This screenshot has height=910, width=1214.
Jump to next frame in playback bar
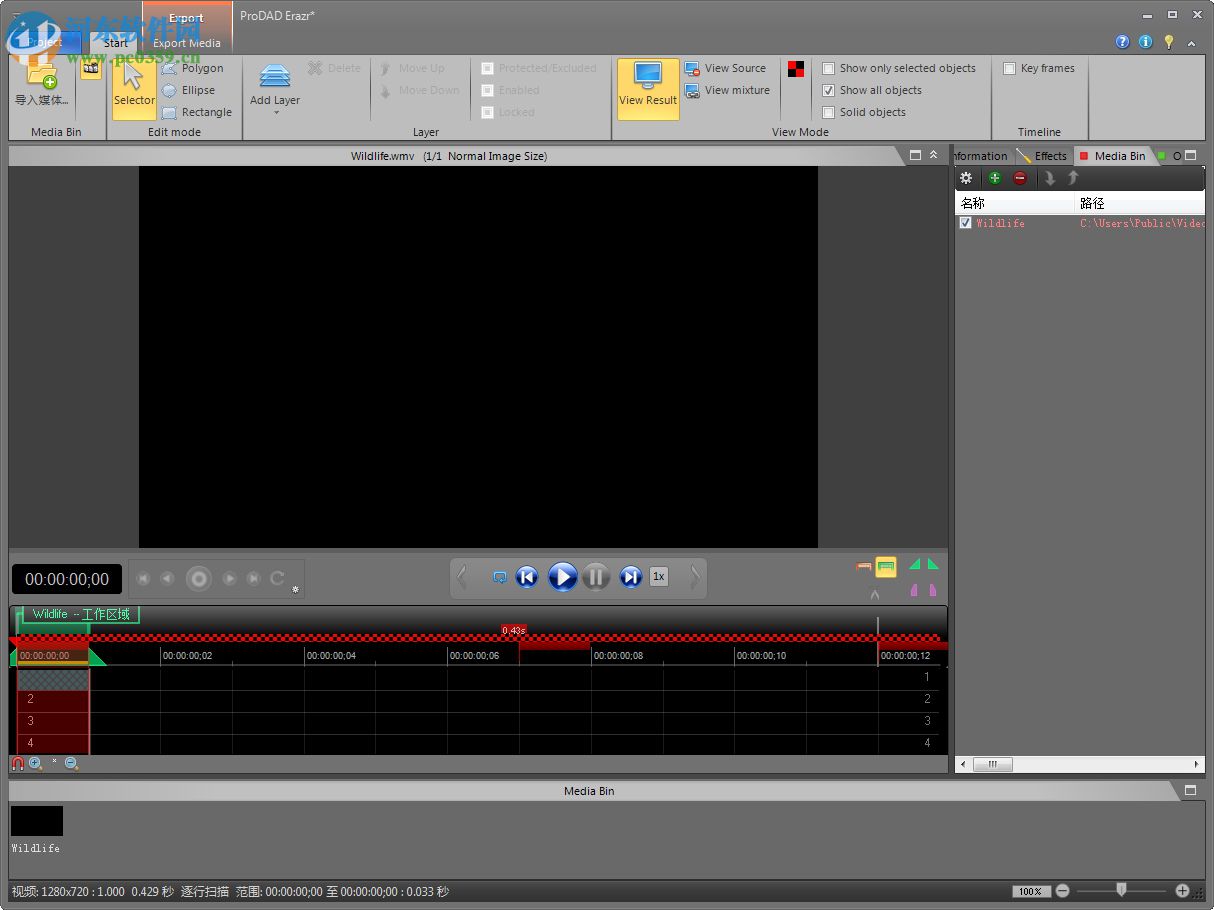click(630, 577)
